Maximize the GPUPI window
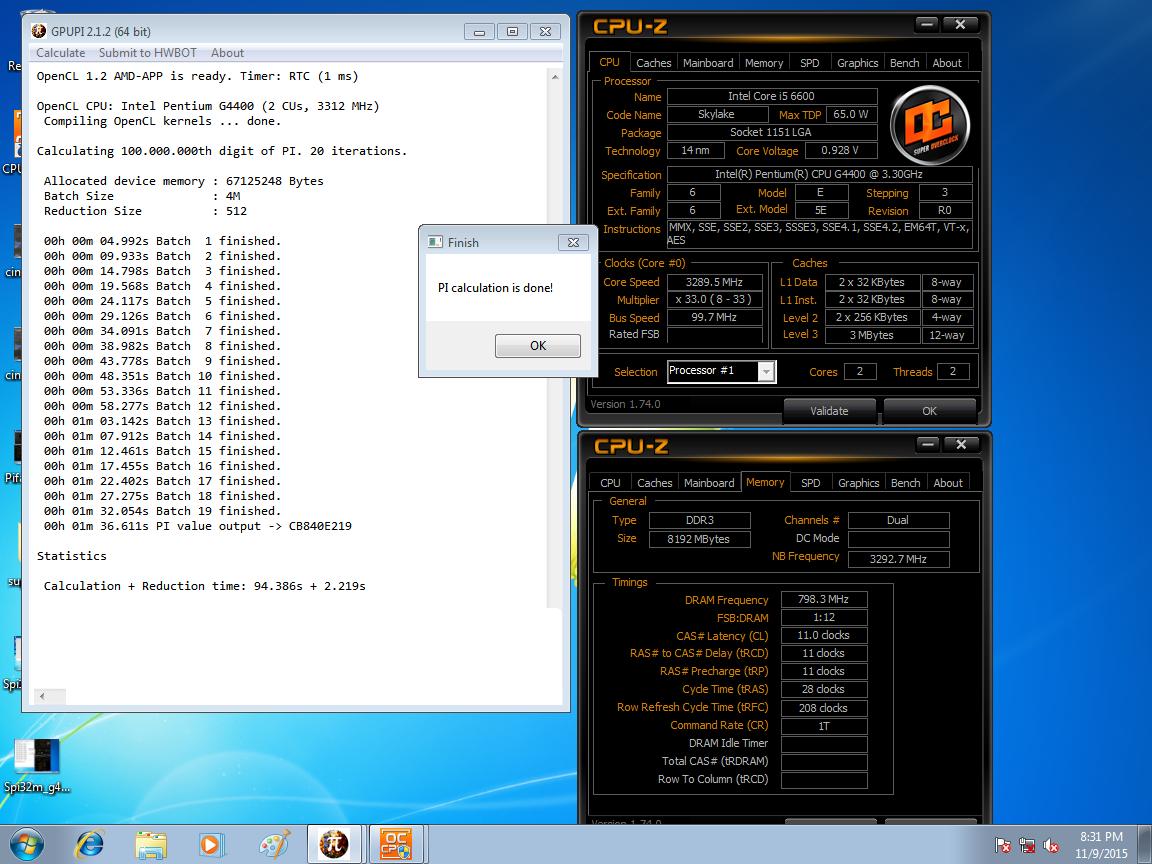This screenshot has width=1152, height=864. pyautogui.click(x=512, y=32)
